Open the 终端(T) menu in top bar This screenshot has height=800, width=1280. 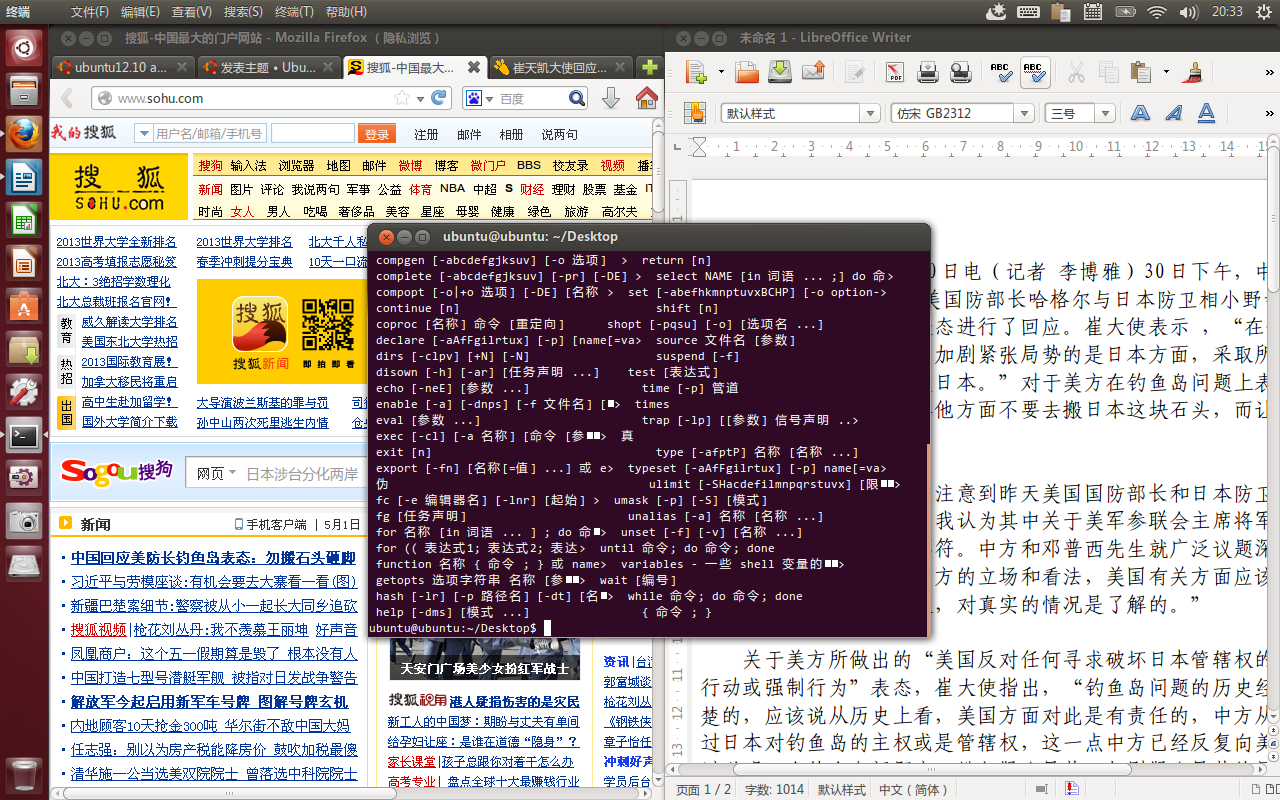294,12
